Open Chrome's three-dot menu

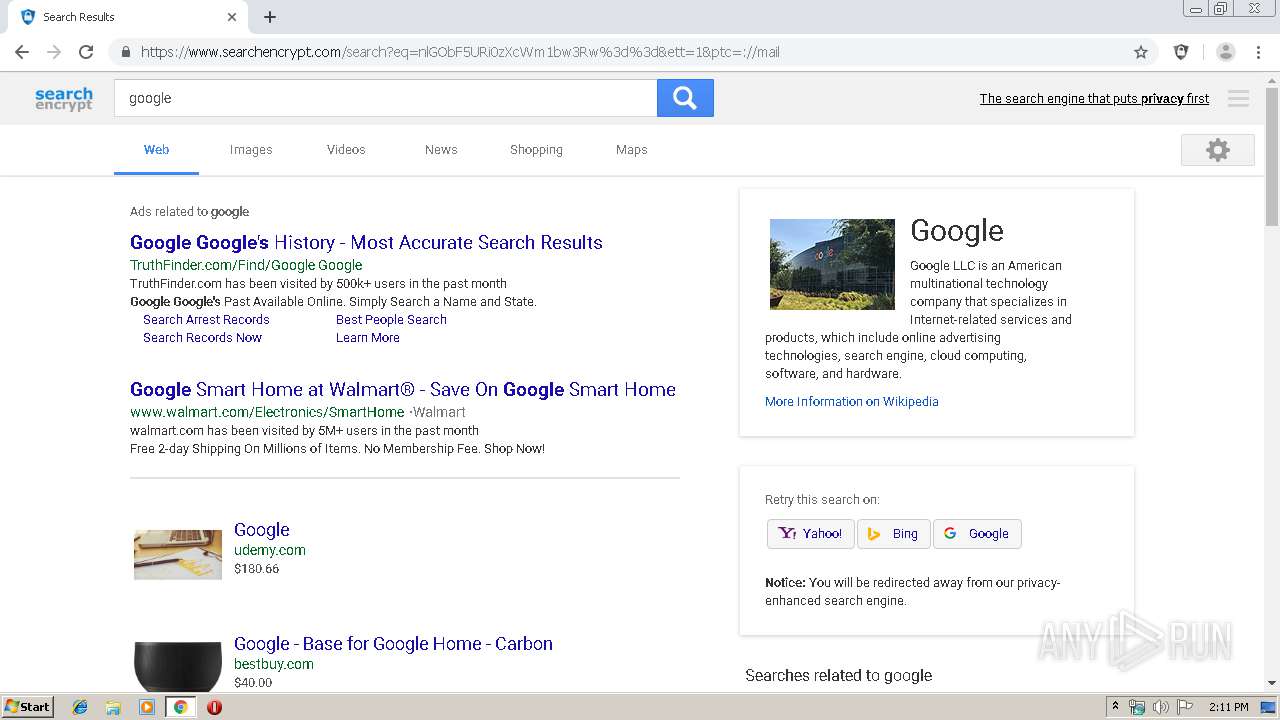point(1258,52)
